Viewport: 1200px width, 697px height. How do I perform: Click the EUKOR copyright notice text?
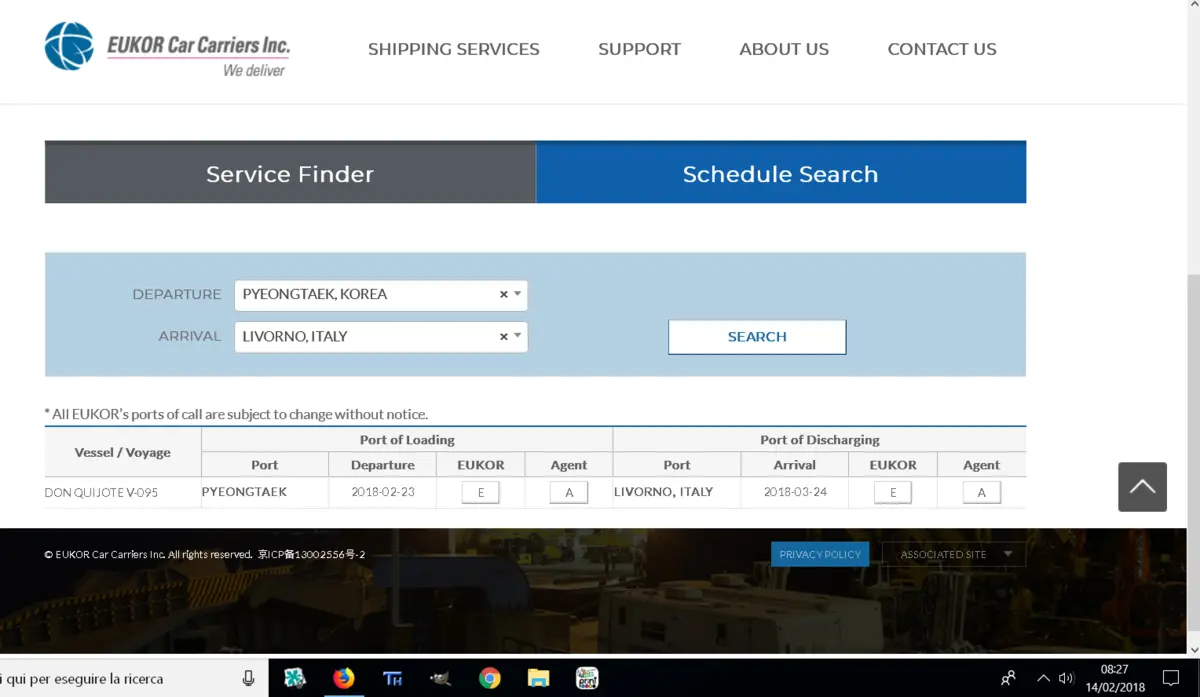[205, 554]
